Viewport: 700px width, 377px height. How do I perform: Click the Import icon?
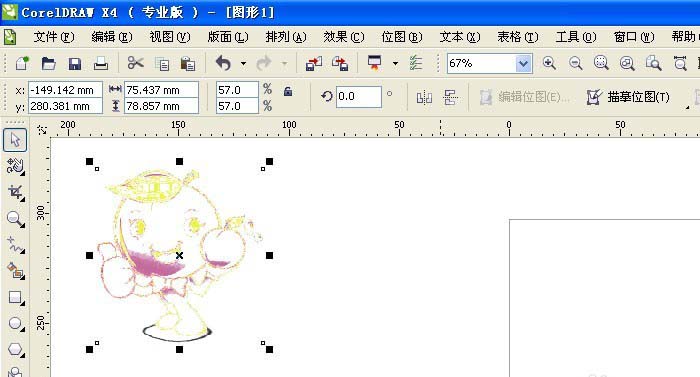[x=314, y=64]
